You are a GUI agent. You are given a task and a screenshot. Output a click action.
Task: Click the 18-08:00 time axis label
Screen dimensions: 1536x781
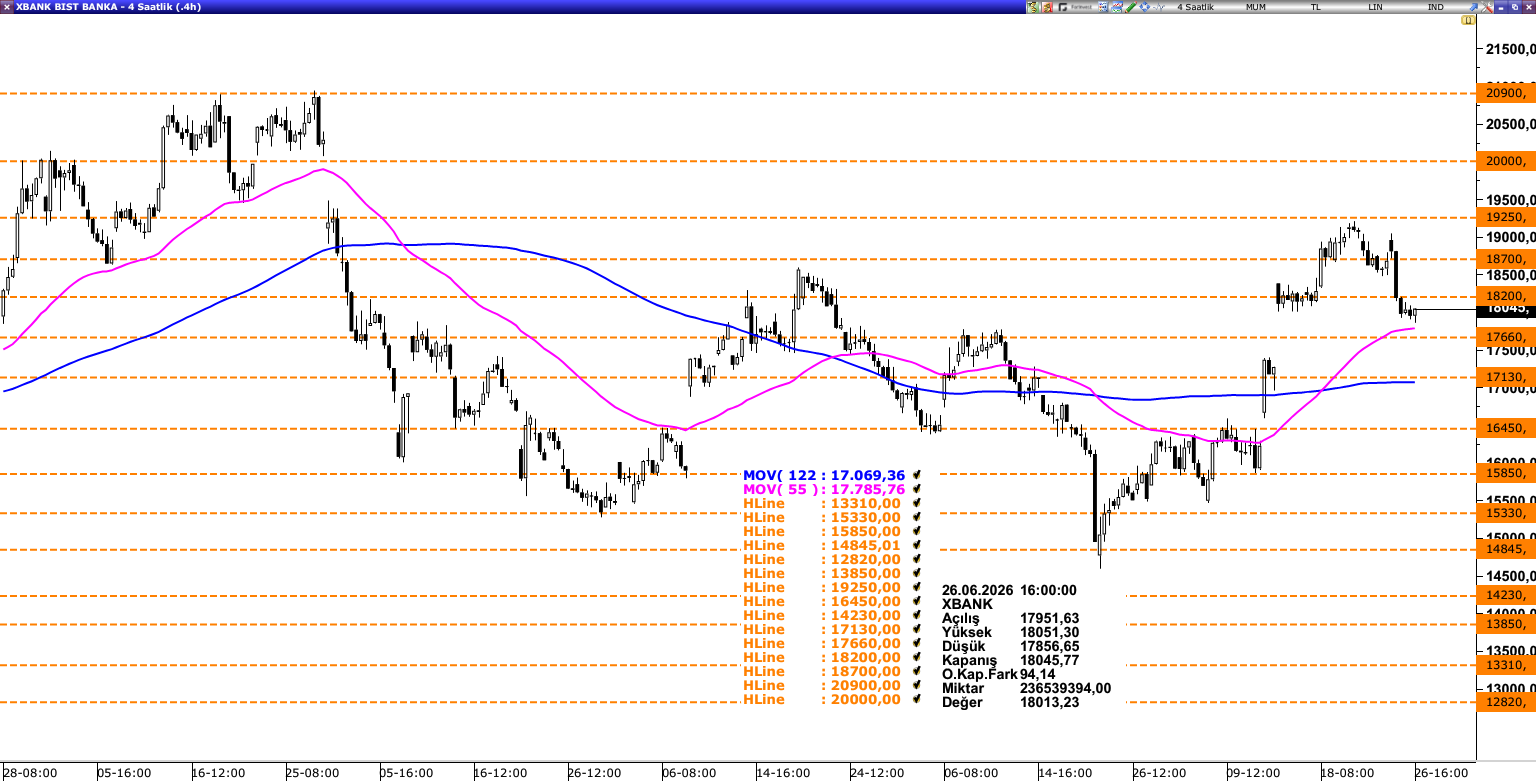1347,773
